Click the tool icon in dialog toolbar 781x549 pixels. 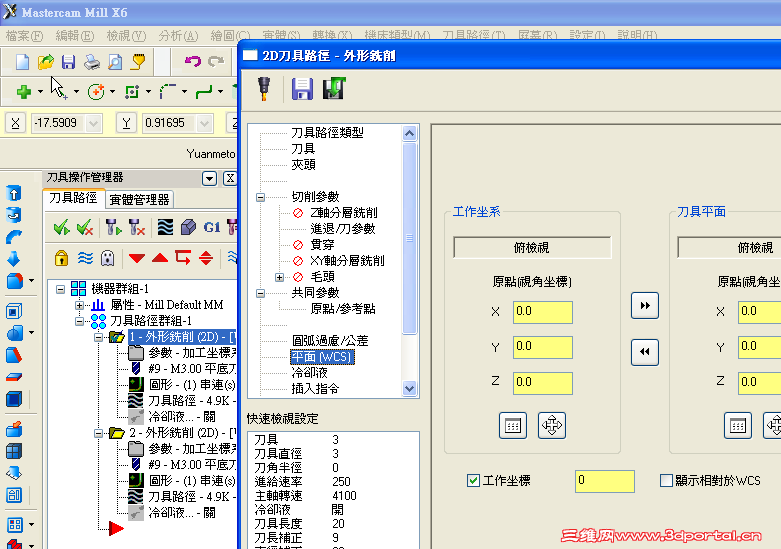click(x=264, y=89)
